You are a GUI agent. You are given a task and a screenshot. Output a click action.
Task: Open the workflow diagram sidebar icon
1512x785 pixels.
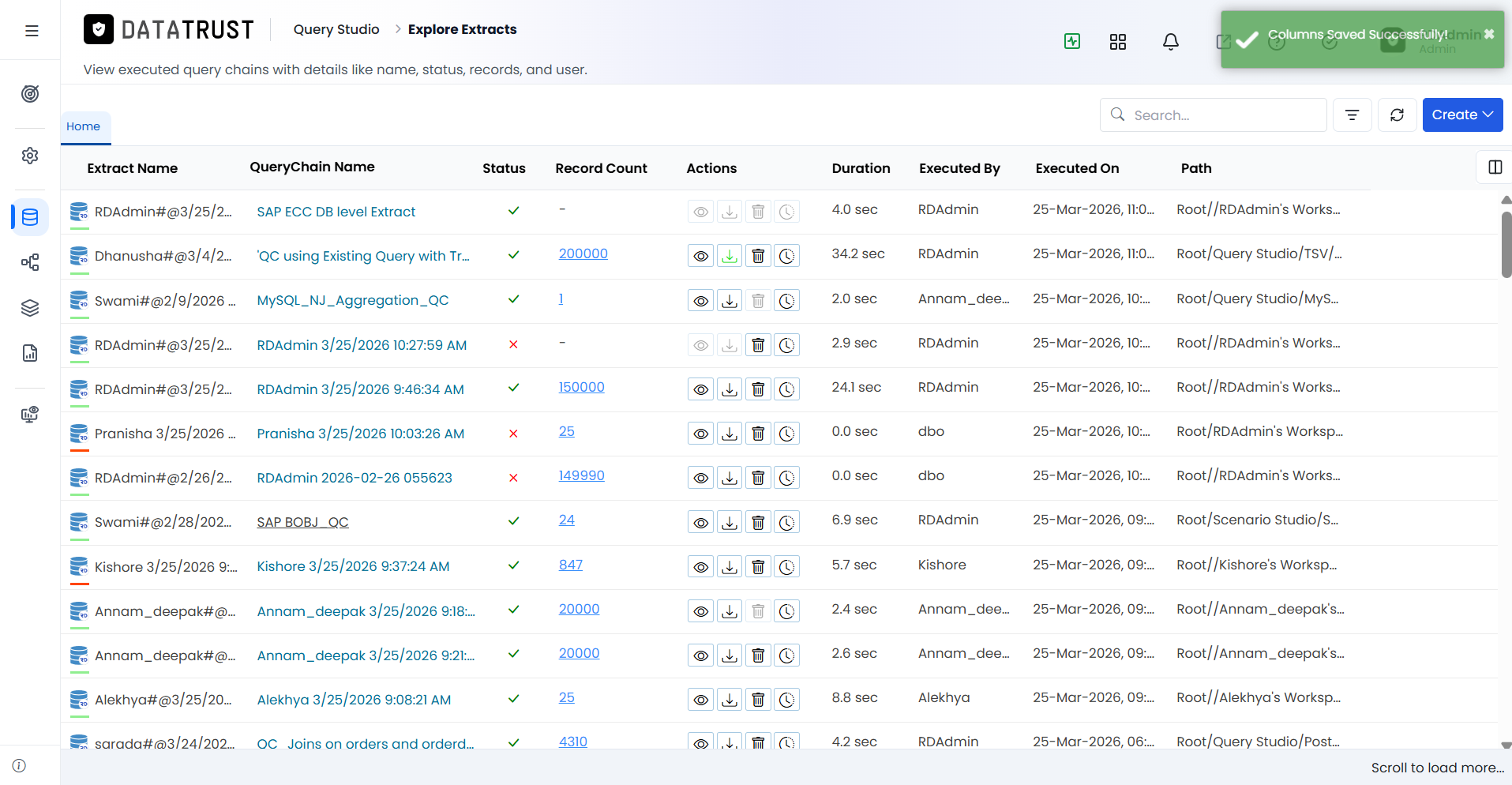tap(30, 262)
